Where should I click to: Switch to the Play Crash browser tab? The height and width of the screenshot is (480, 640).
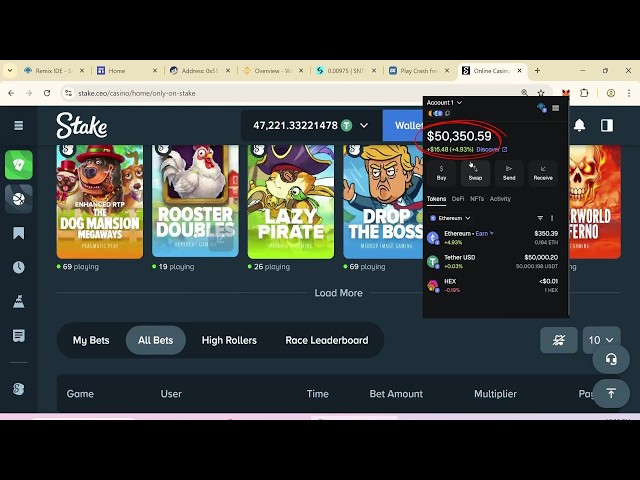tap(418, 71)
